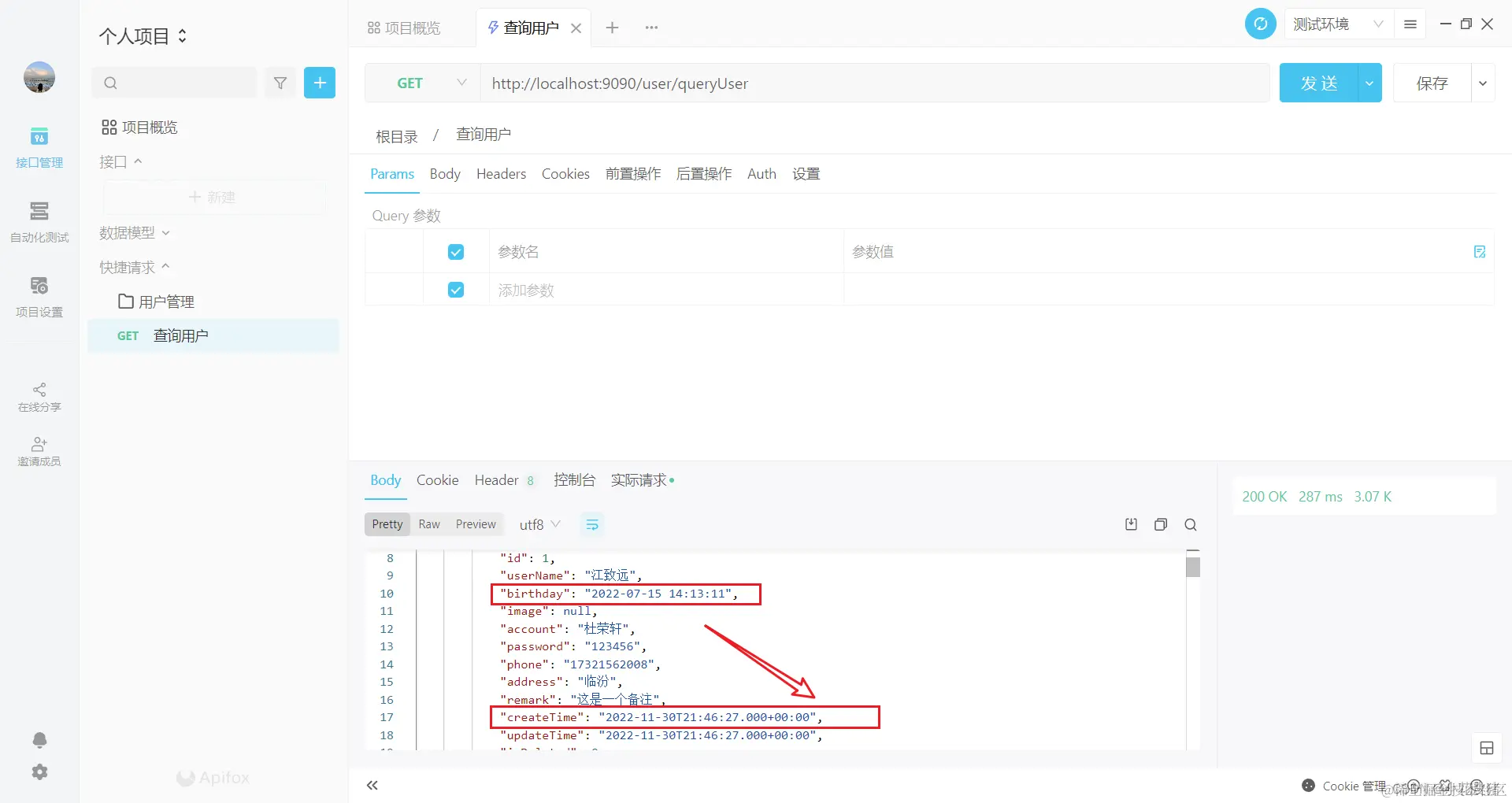Open the GET method dropdown
1512x803 pixels.
click(423, 83)
